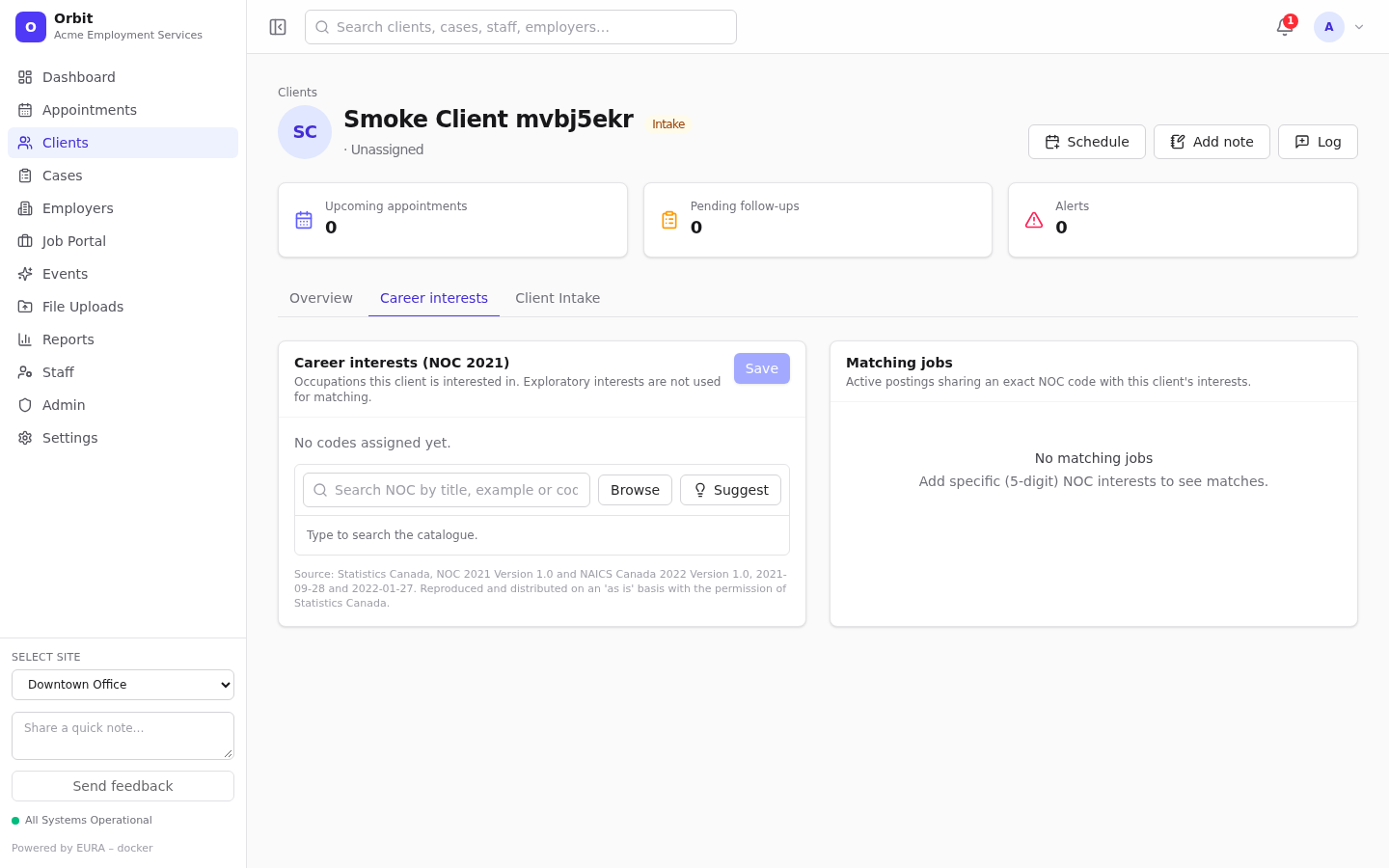Click the Alerts warning triangle icon
This screenshot has height=868, width=1389.
coord(1034,220)
